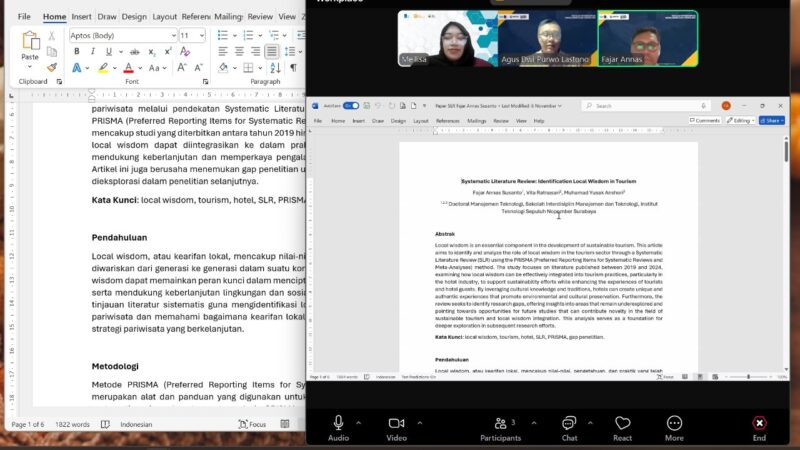Apply italic formatting to selected text

pos(93,51)
